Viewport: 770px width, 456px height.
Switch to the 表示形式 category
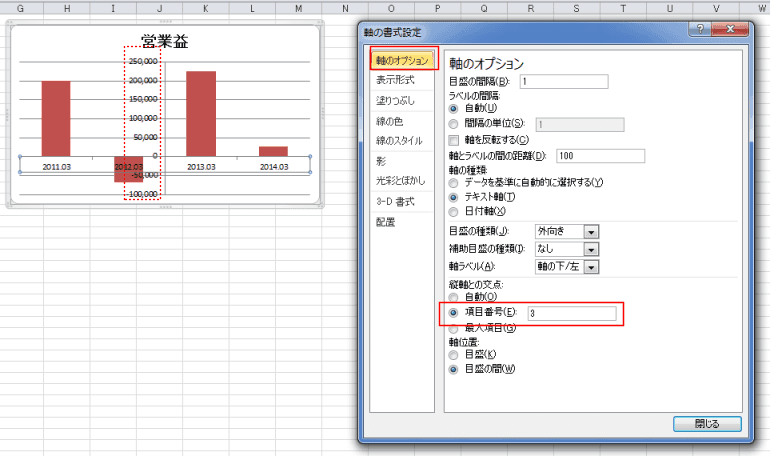(x=395, y=80)
